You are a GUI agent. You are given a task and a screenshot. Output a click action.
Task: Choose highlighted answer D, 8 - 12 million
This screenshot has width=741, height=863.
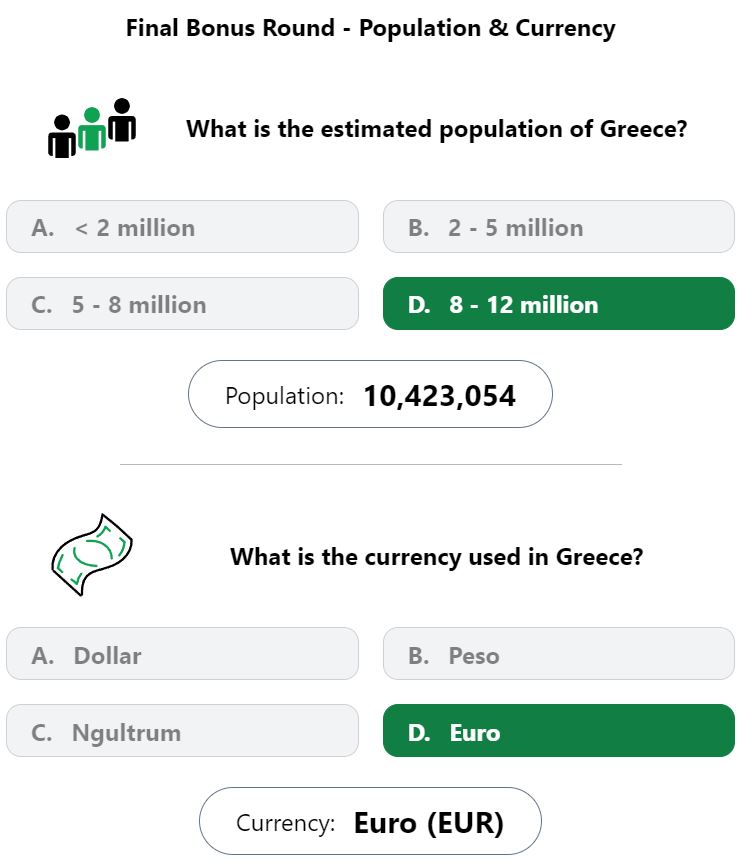559,304
